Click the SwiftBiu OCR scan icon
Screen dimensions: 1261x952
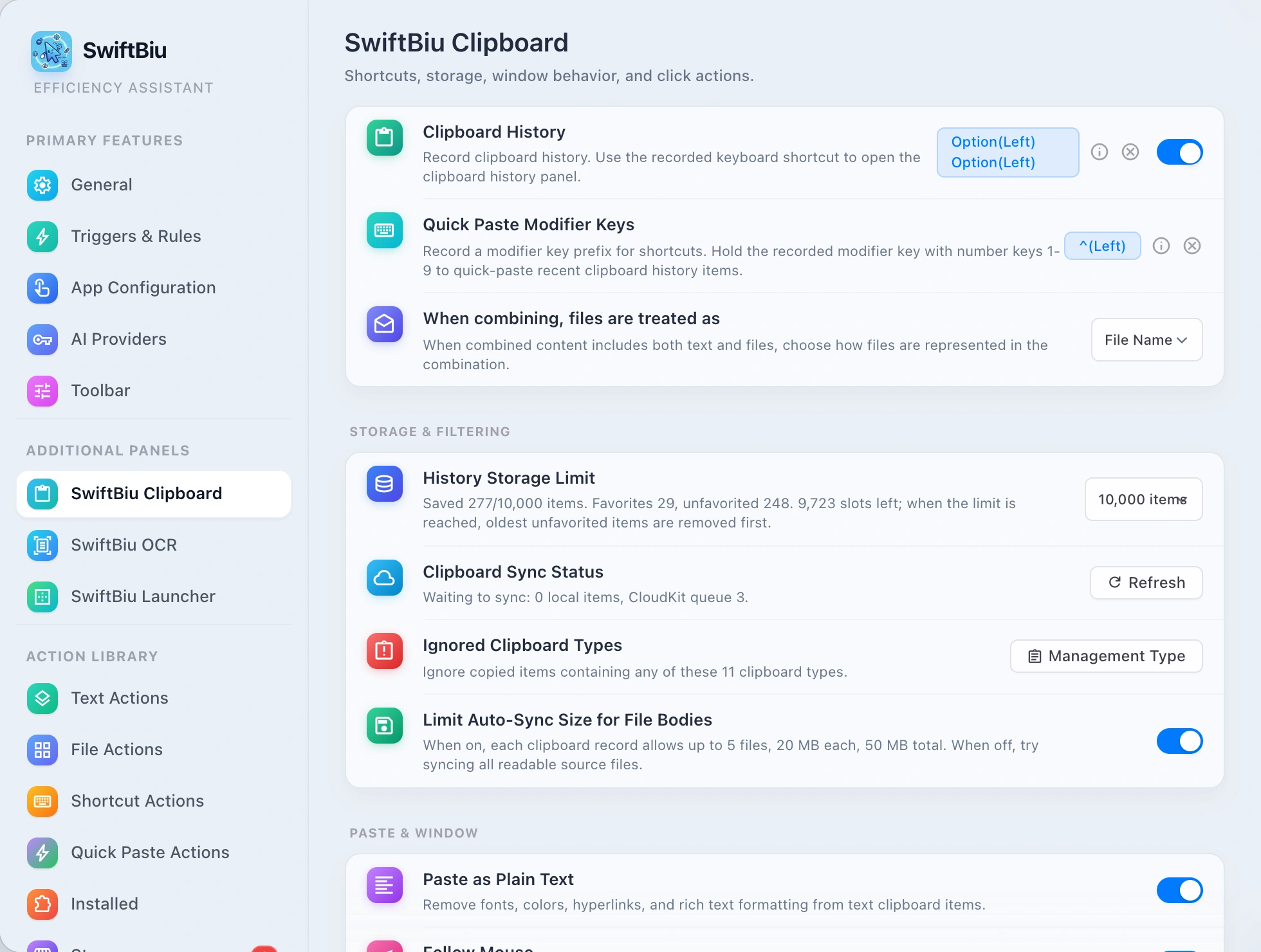point(42,545)
